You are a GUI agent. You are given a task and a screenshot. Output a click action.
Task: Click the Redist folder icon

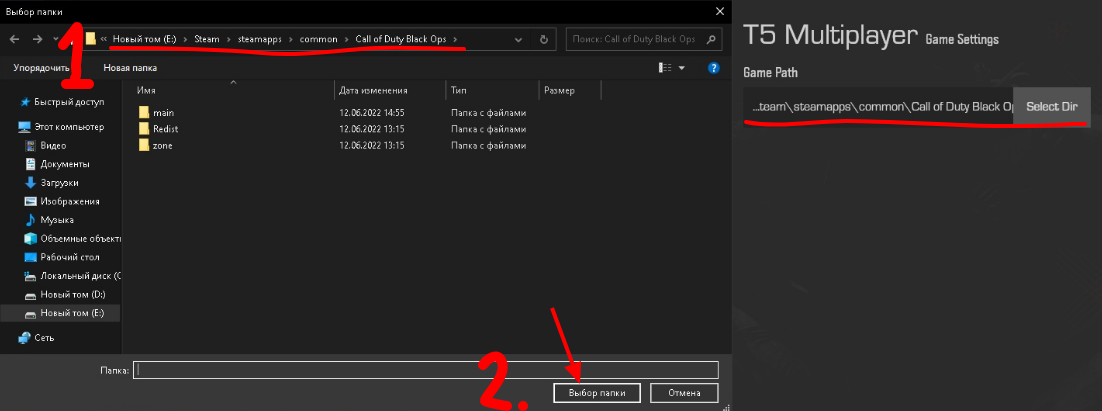144,129
